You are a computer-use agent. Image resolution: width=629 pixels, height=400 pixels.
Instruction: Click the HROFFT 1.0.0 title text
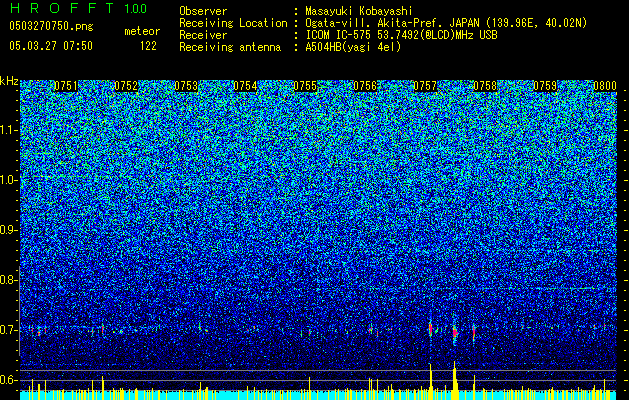78,8
